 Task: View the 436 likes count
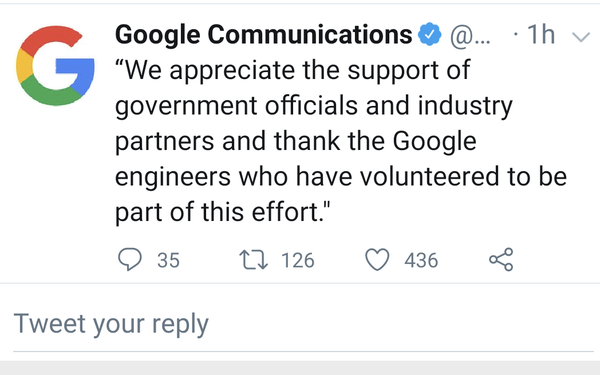pyautogui.click(x=421, y=260)
